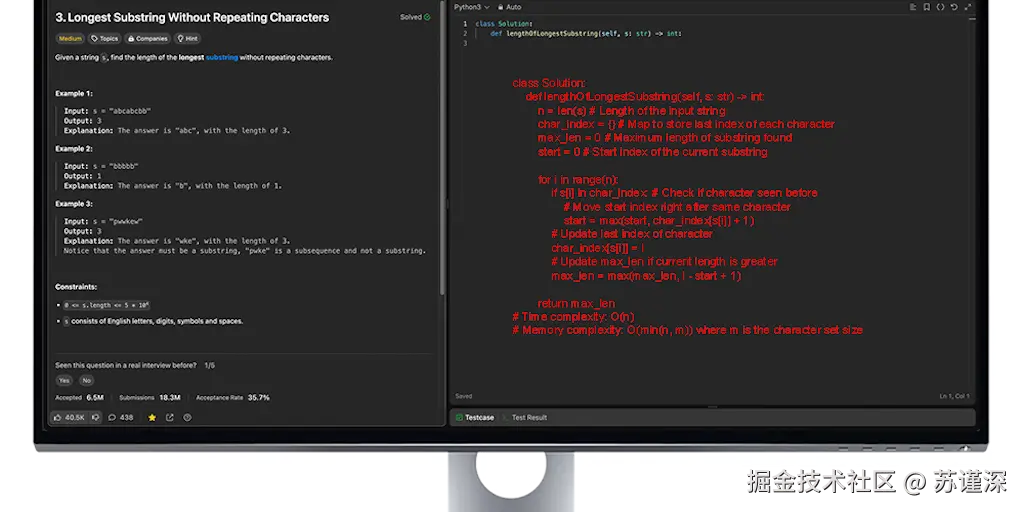Click the lock icon beside Auto
The height and width of the screenshot is (512, 1024).
[x=500, y=7]
